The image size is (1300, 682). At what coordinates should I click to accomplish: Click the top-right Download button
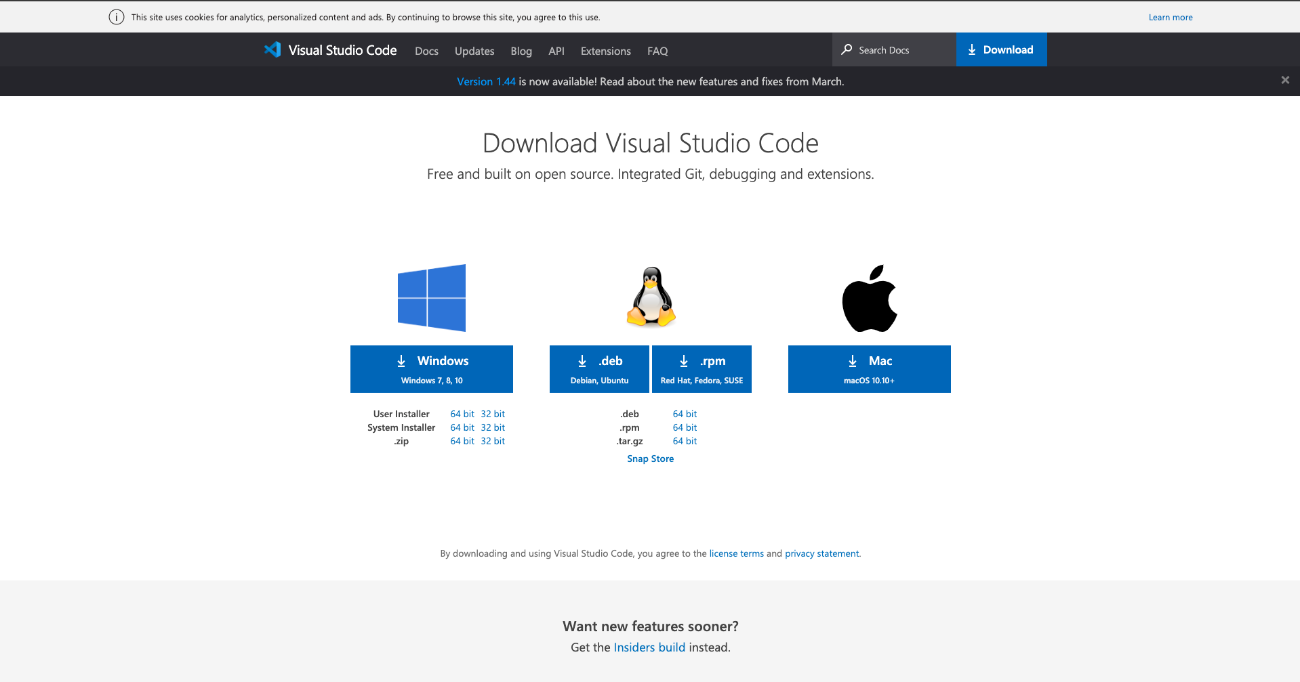click(x=1001, y=50)
